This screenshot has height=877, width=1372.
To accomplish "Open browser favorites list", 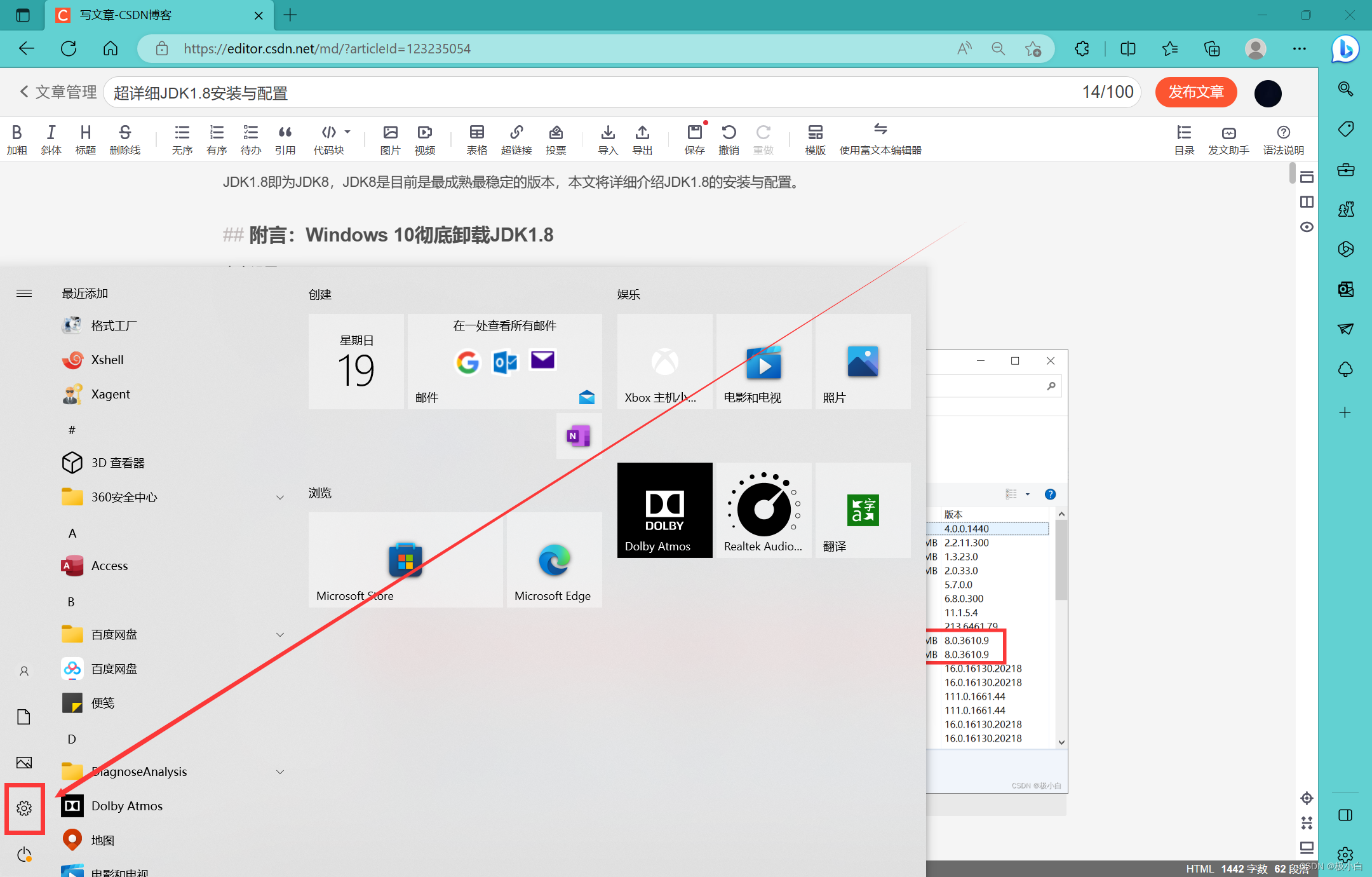I will coord(1170,49).
